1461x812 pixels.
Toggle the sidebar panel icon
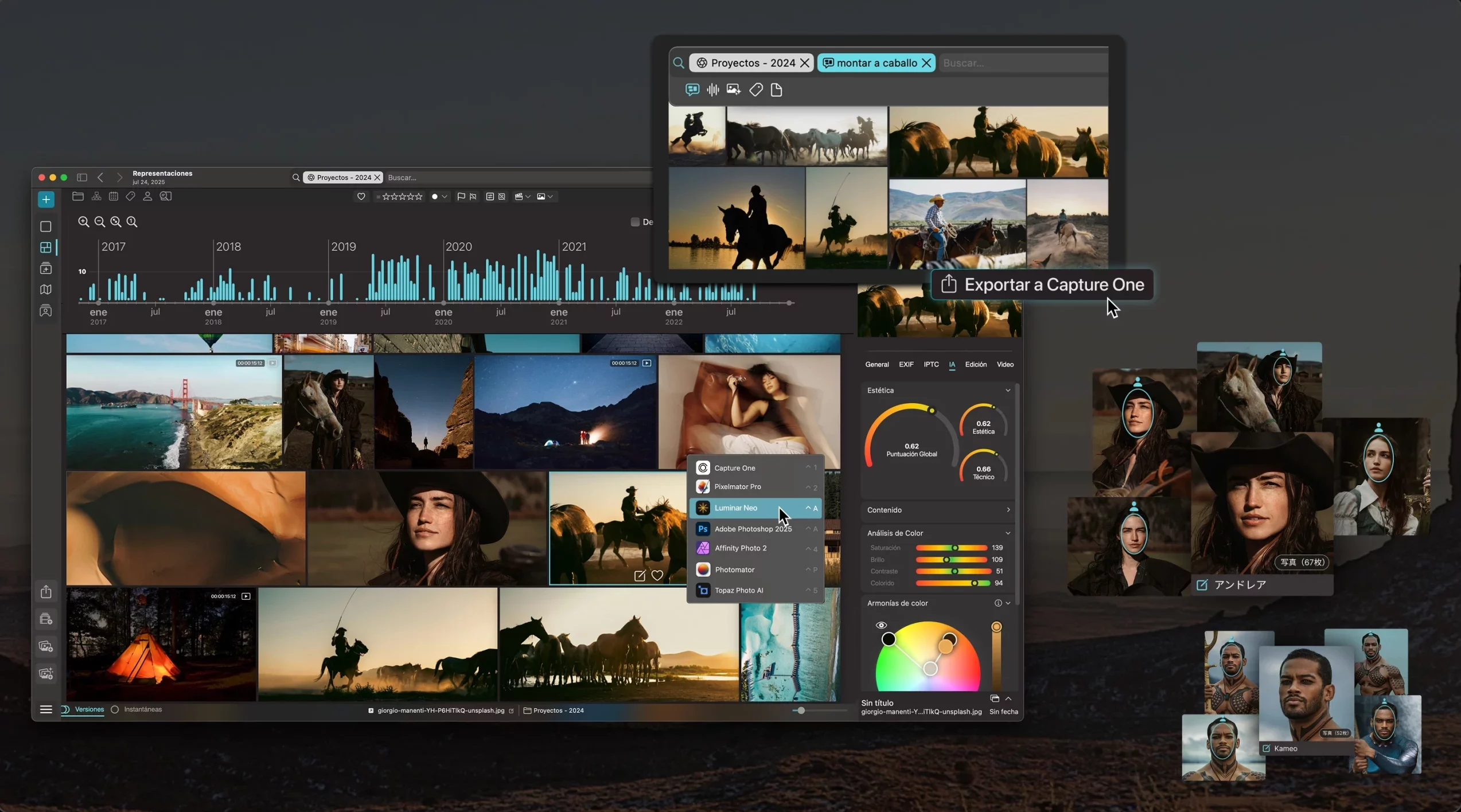coord(82,177)
